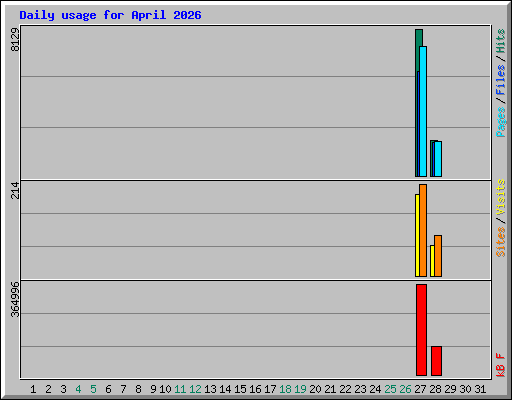Click green weekend day label '25'

(390, 389)
